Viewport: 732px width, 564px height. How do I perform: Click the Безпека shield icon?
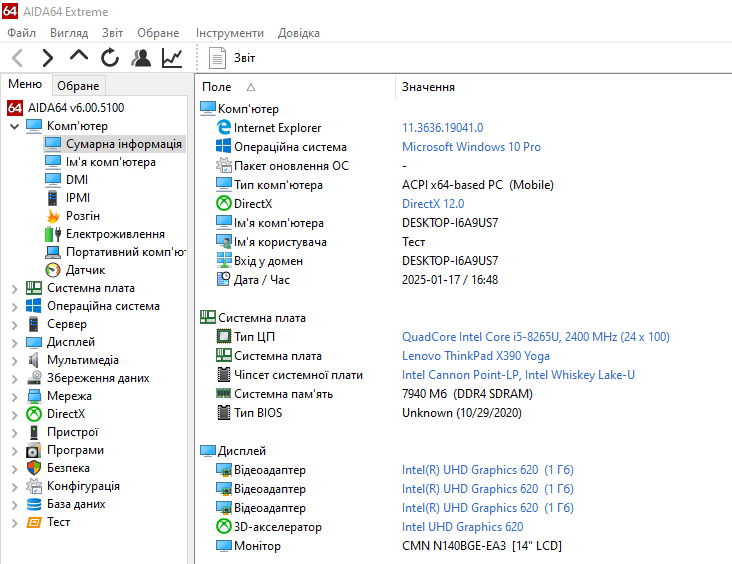click(x=34, y=468)
